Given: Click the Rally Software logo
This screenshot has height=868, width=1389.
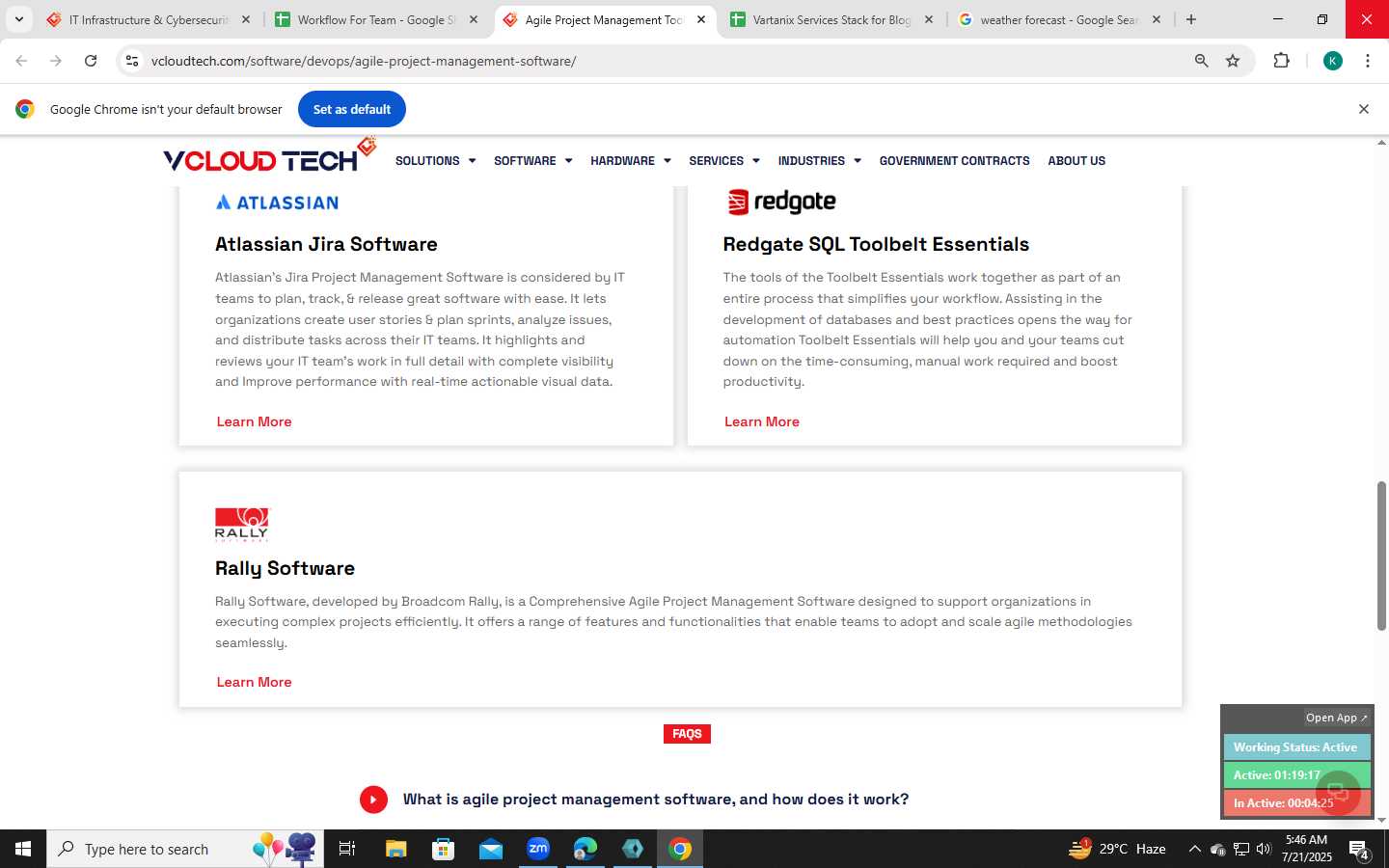Looking at the screenshot, I should [242, 525].
